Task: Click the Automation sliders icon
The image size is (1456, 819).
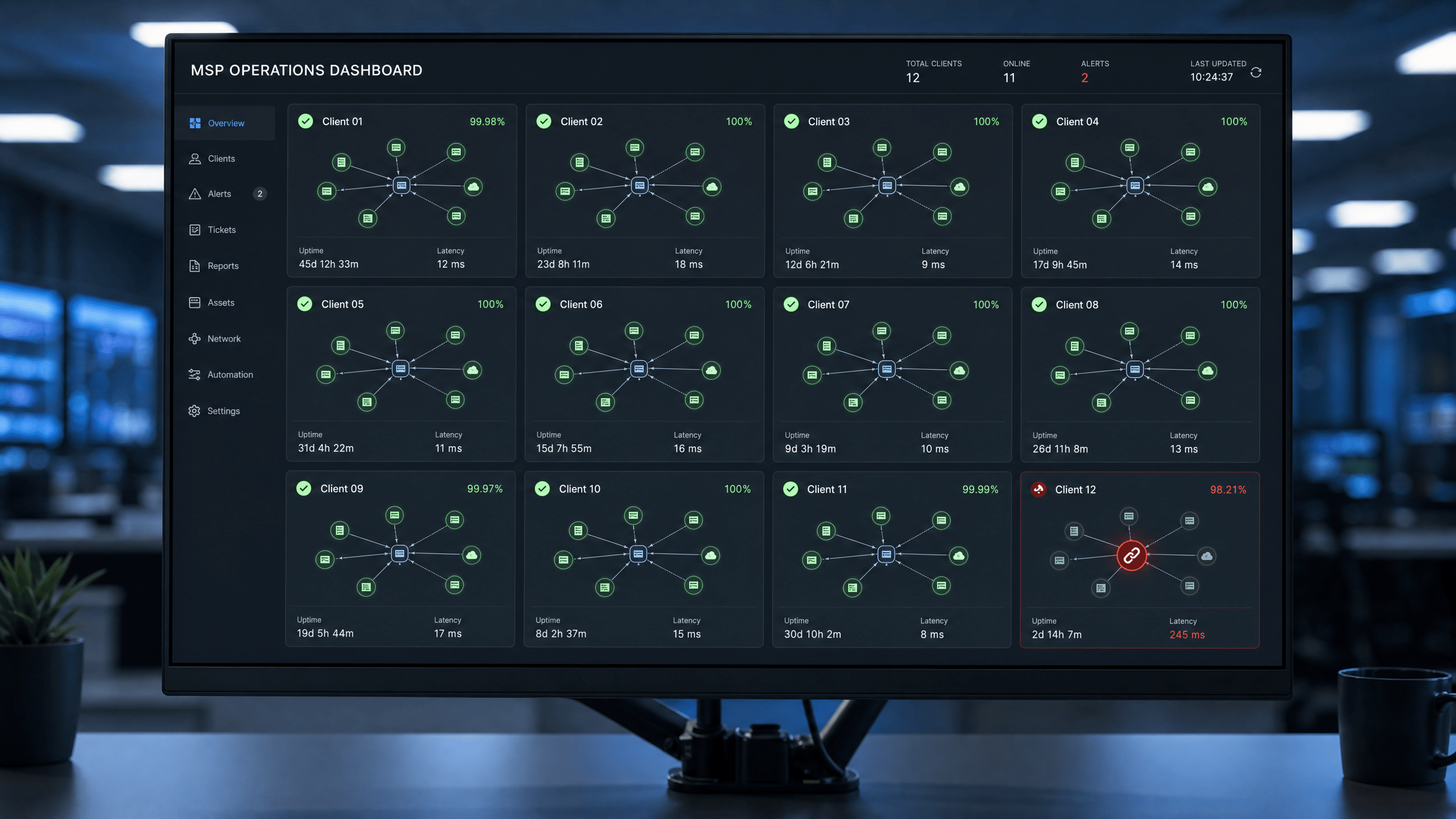Action: [x=195, y=374]
